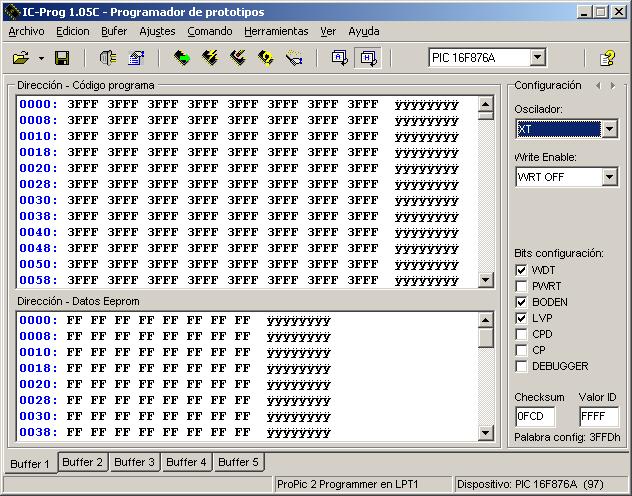Open the Write Enable WRT OFF dropdown
This screenshot has width=632, height=496.
pos(609,177)
